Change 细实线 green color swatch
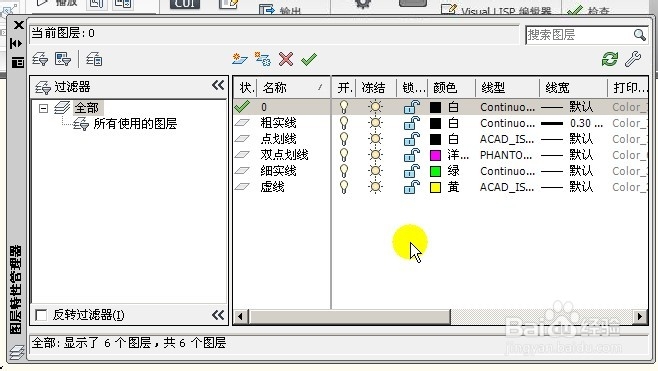The width and height of the screenshot is (658, 371). [x=436, y=171]
